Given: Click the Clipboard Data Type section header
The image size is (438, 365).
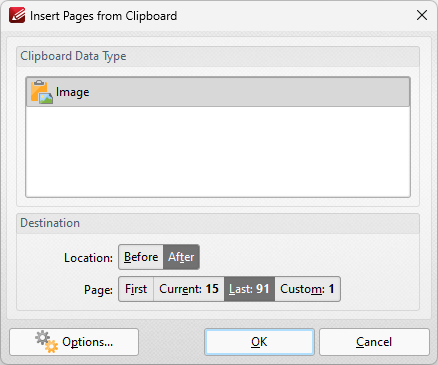Looking at the screenshot, I should click(218, 57).
